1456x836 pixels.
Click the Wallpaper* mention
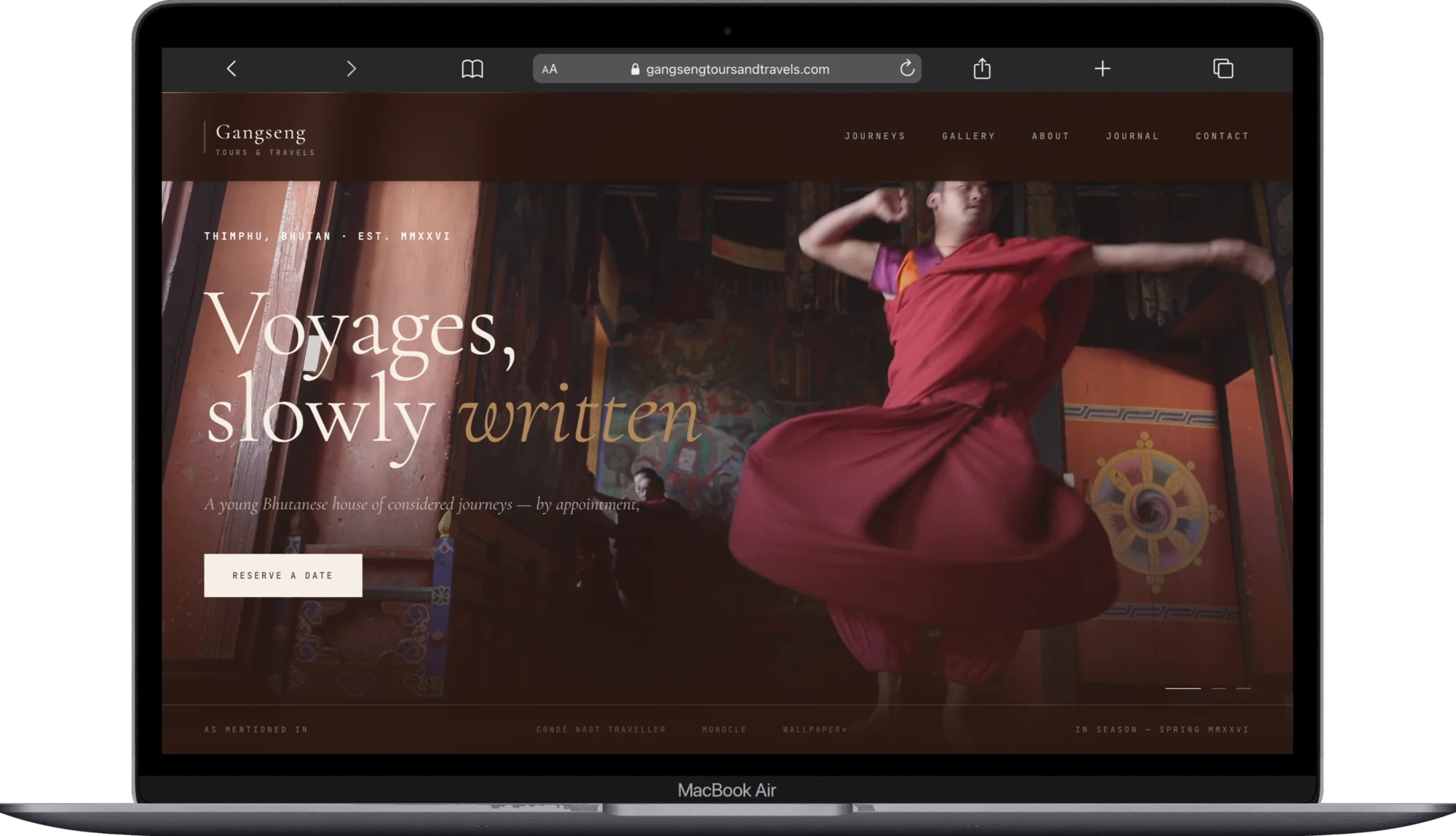click(x=815, y=729)
